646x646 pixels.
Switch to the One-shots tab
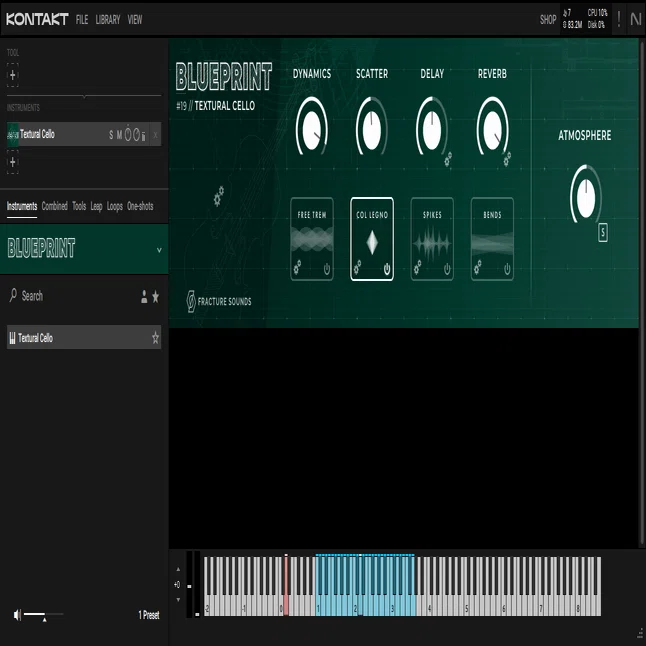pos(140,206)
